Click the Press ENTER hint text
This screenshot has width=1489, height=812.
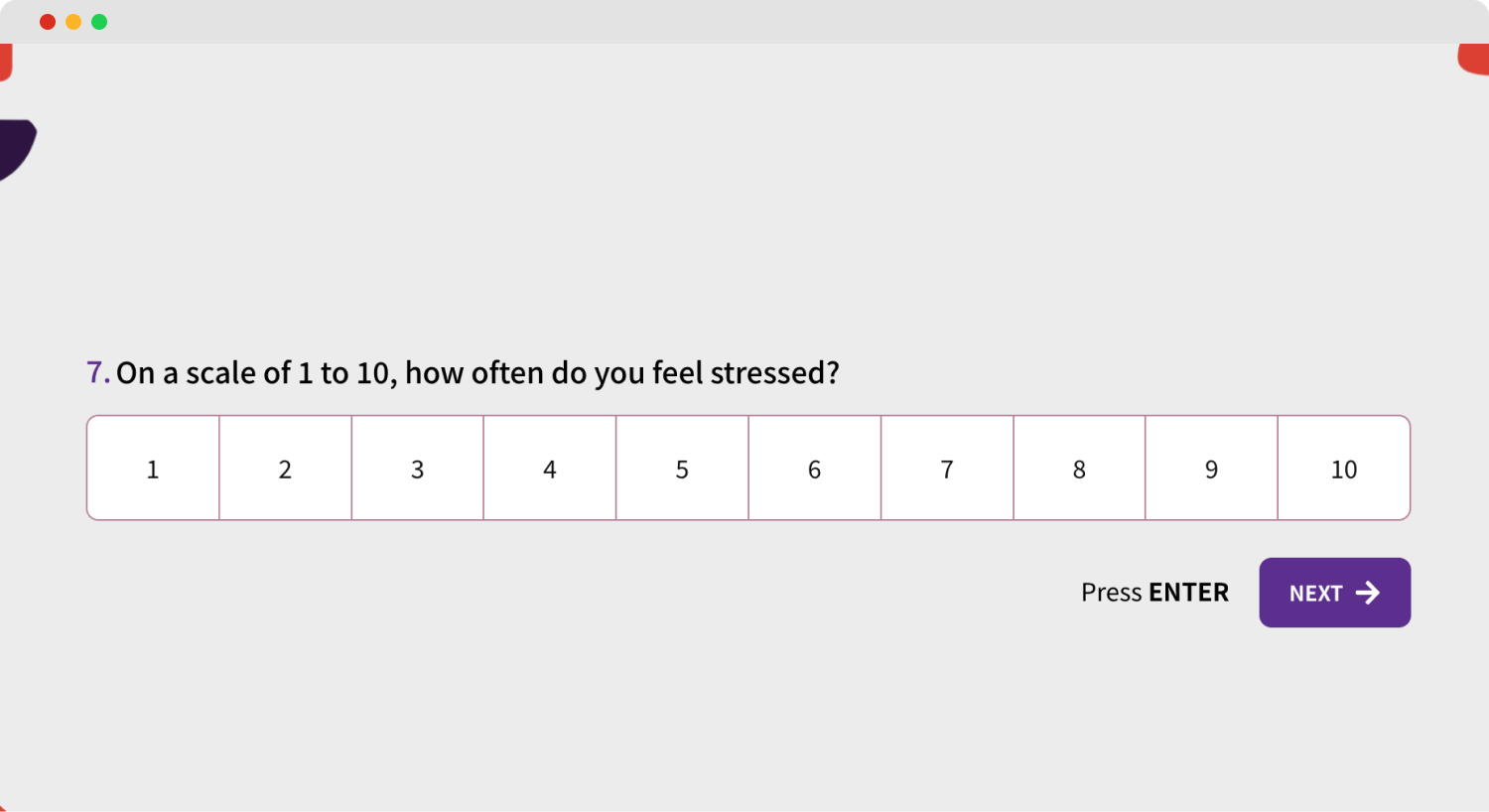pos(1154,593)
